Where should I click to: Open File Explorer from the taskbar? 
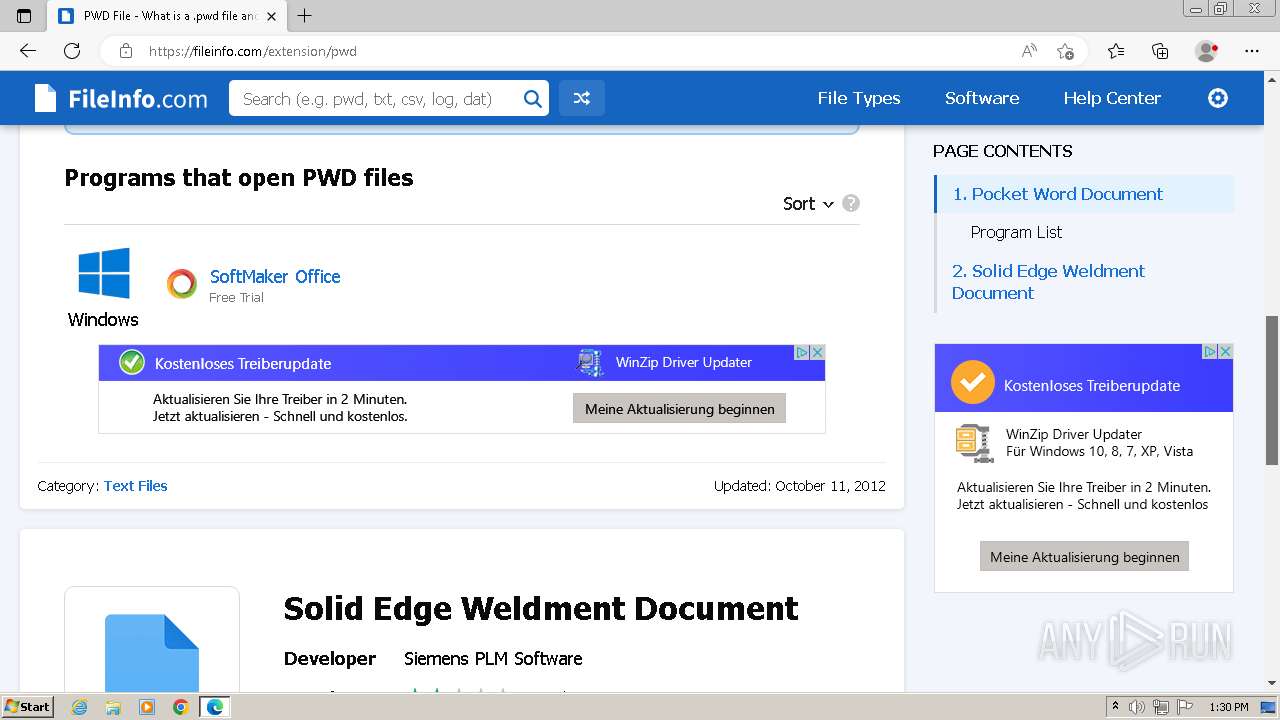click(113, 707)
